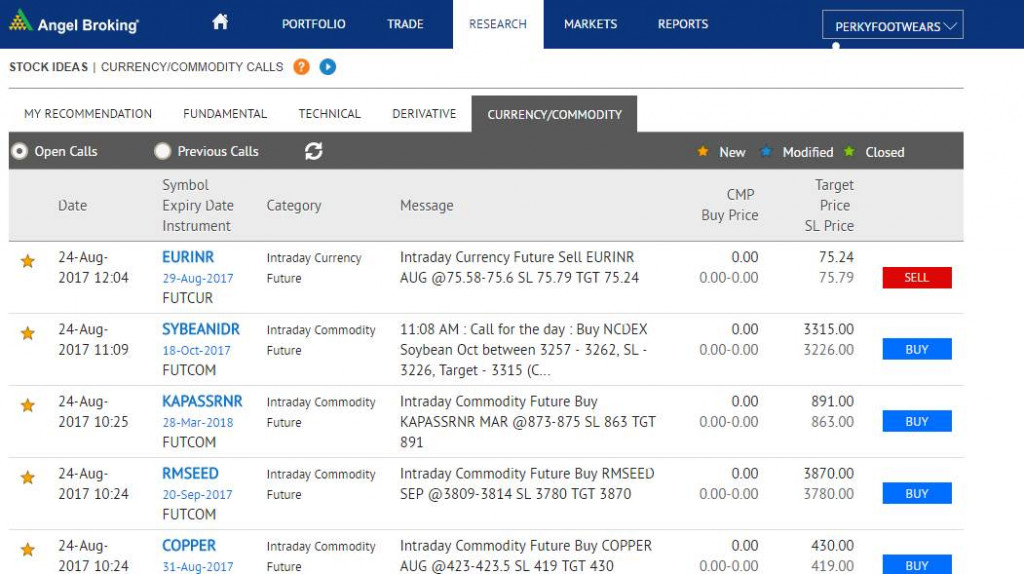The image size is (1024, 574).
Task: Switch to the Derivative tab
Action: (424, 114)
